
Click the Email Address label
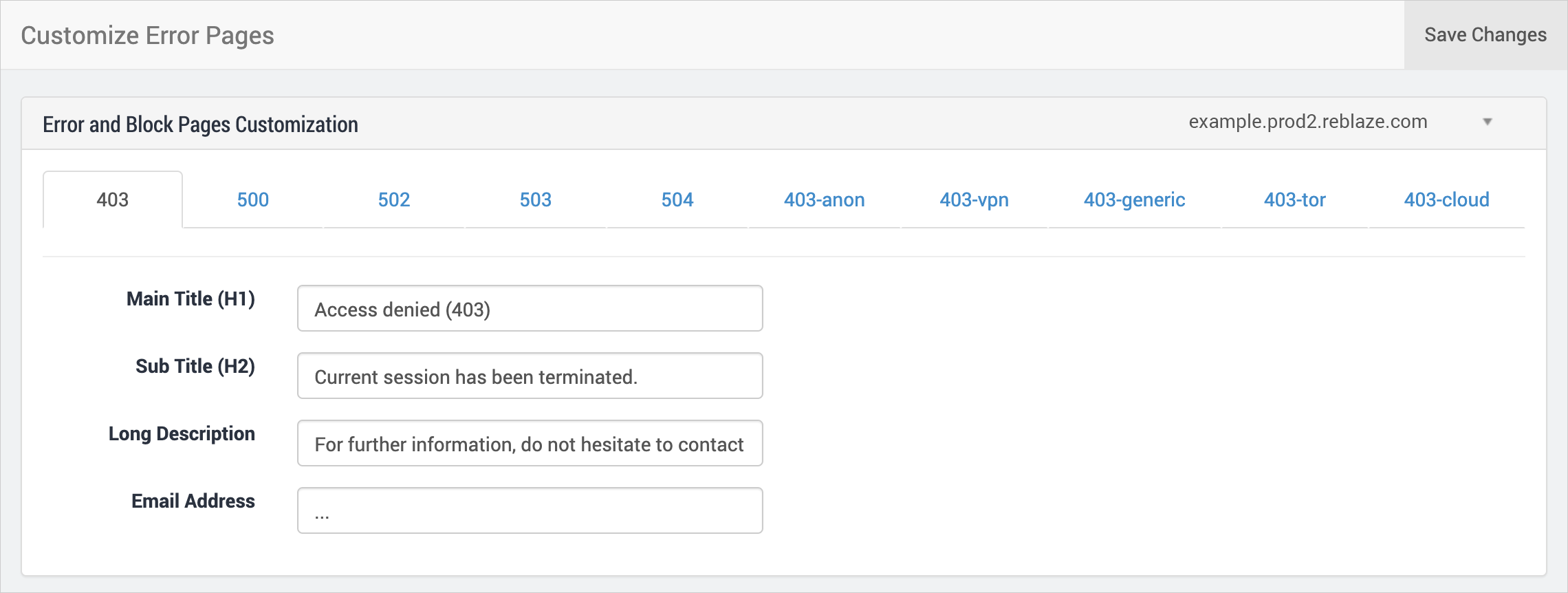(193, 501)
